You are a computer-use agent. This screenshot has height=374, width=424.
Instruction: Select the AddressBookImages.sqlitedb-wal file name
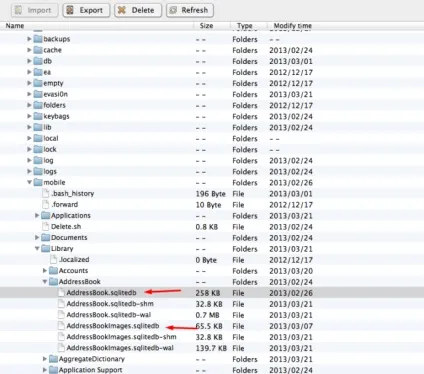120,348
